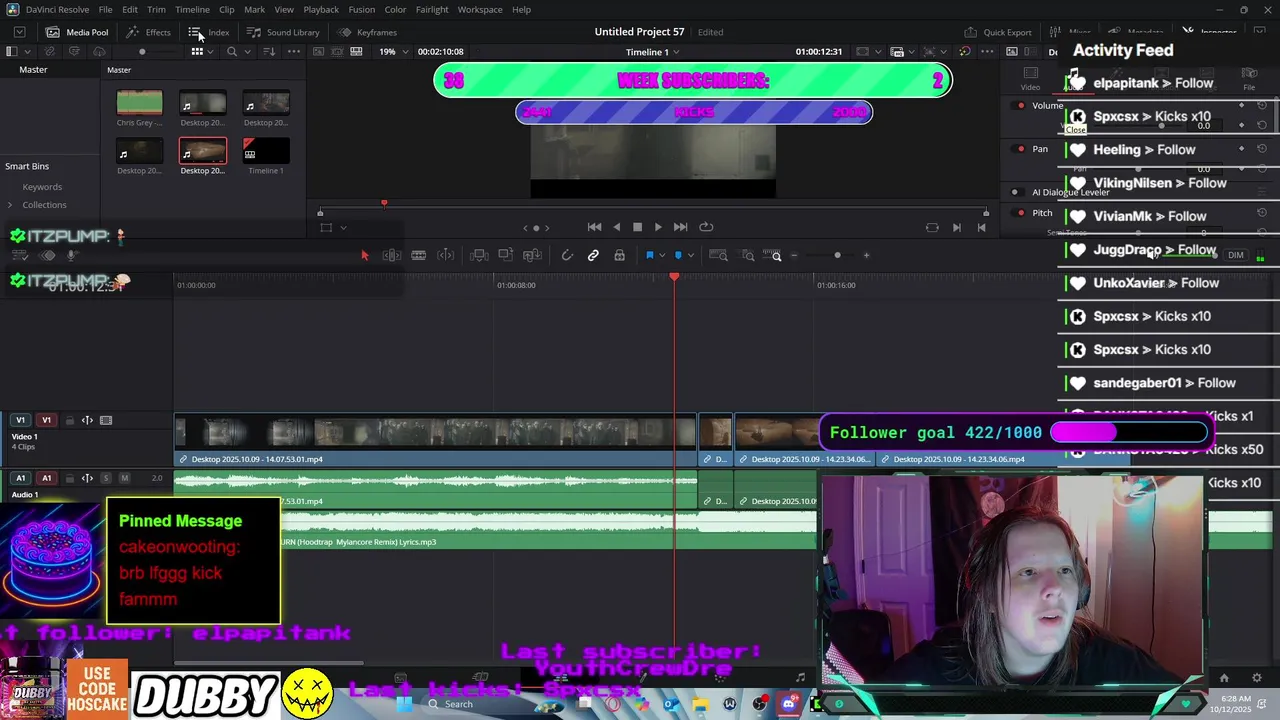Screen dimensions: 1280x720
Task: Toggle loop playback
Action: pos(706,227)
